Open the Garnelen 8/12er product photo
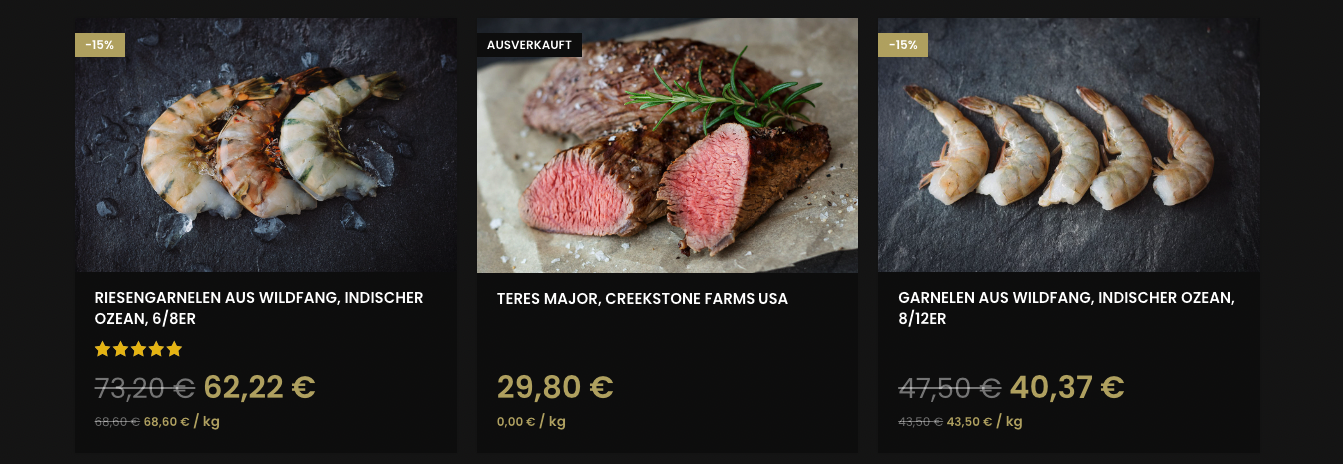This screenshot has width=1343, height=464. [x=1069, y=145]
